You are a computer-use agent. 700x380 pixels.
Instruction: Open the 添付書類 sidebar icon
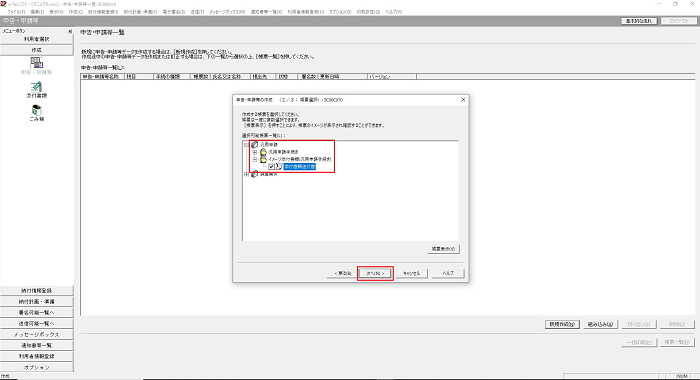[x=37, y=87]
